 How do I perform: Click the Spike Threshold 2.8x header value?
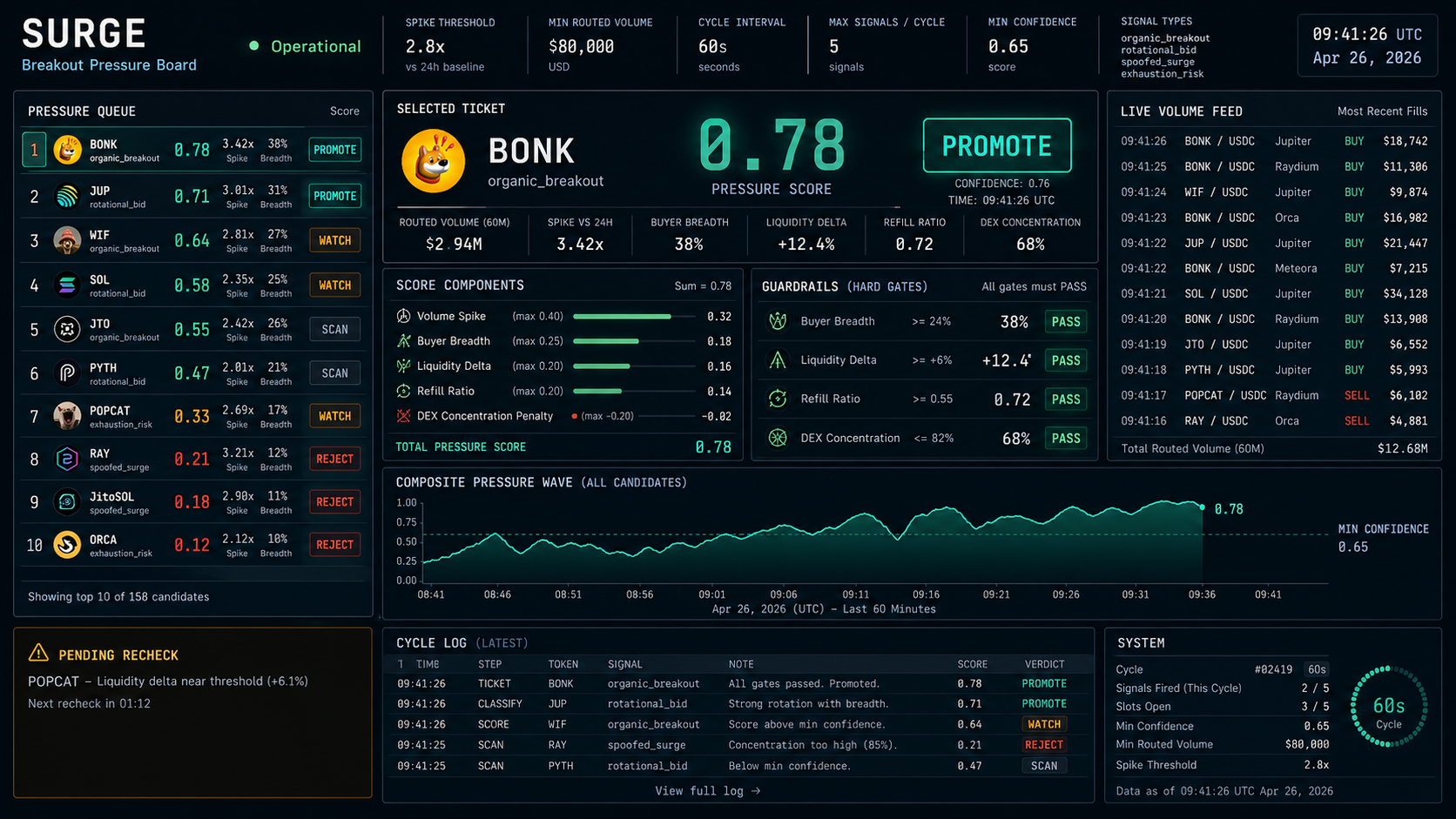pos(425,47)
